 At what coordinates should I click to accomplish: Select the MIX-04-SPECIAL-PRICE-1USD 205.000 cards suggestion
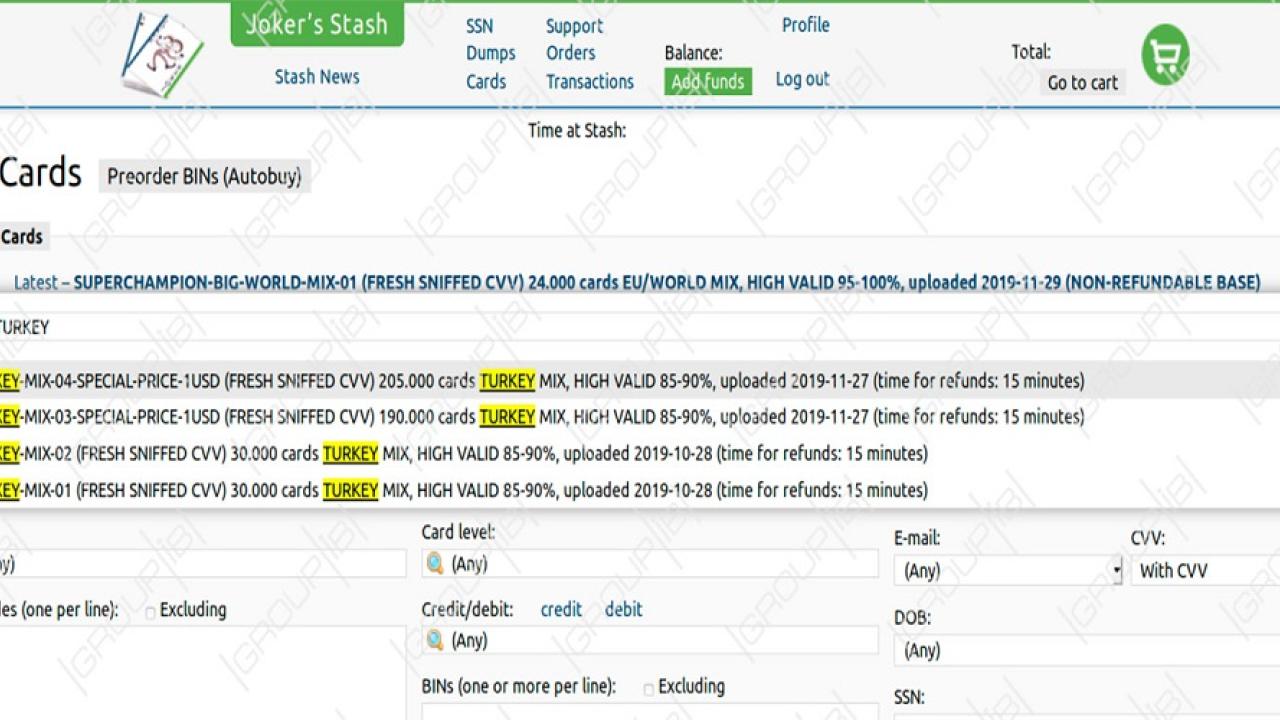point(640,381)
